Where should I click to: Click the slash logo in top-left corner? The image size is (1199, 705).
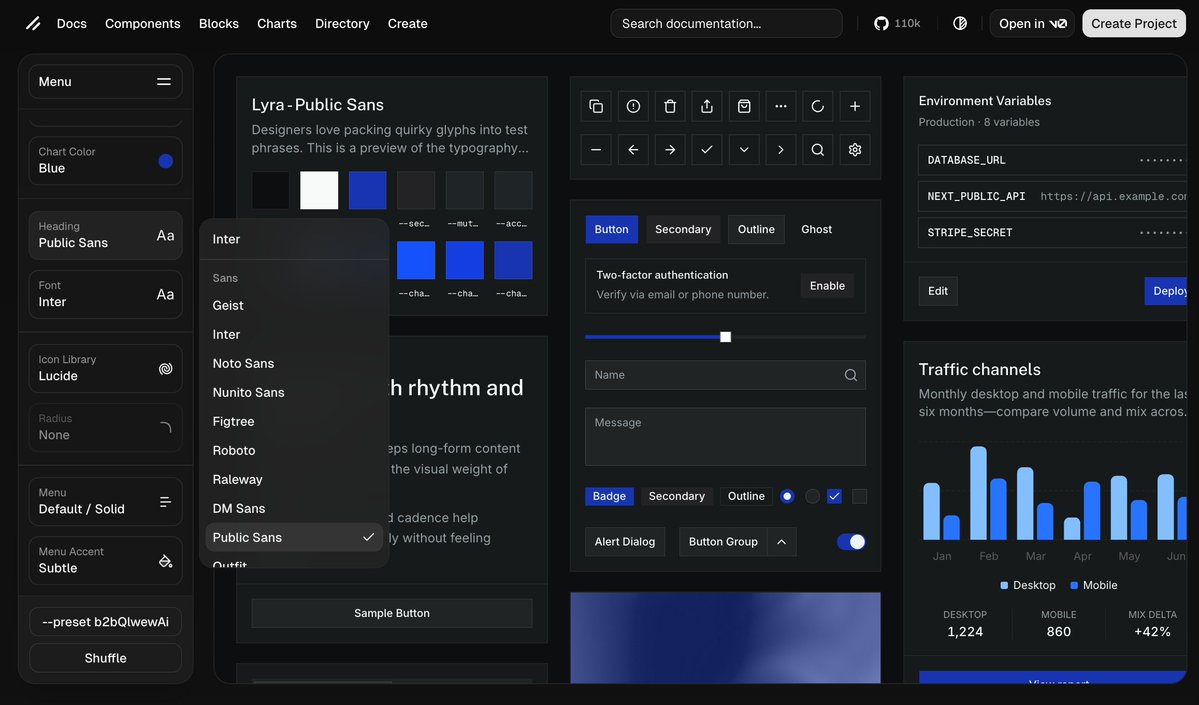click(x=33, y=24)
